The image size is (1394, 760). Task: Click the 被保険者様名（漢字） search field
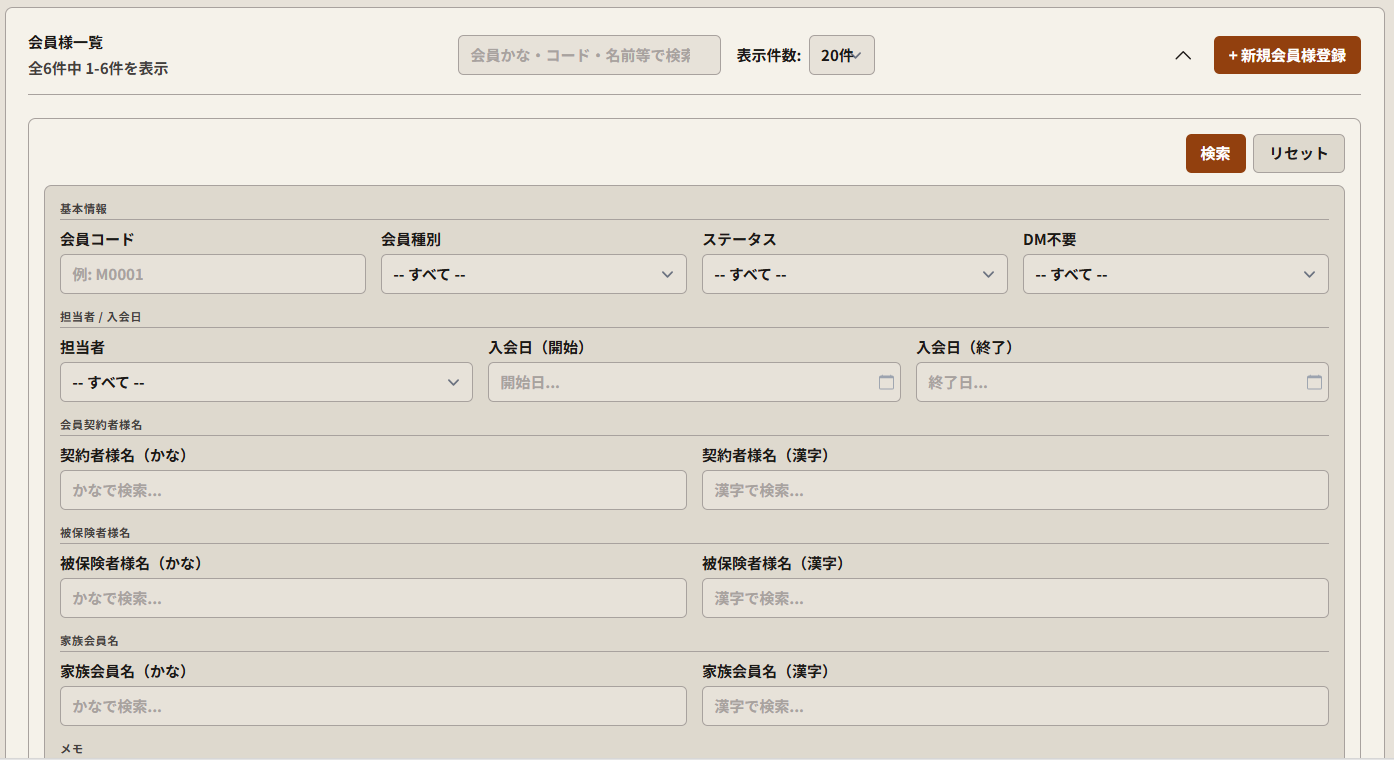pos(1015,598)
